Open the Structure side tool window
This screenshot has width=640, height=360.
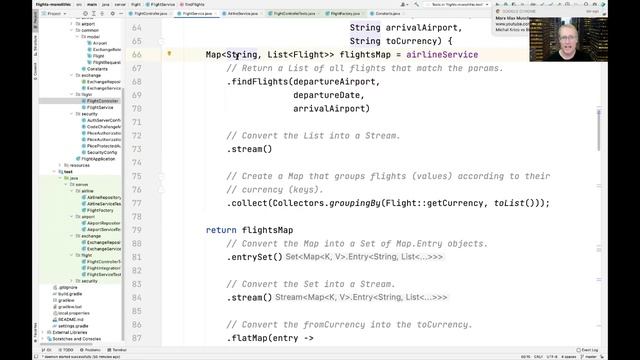(x=36, y=46)
